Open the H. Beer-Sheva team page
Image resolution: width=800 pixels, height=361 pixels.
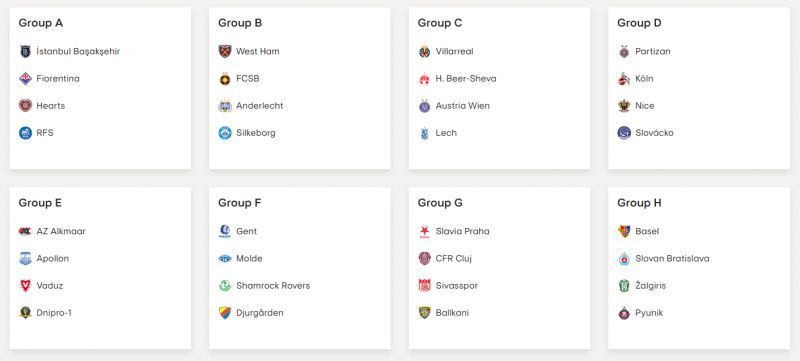(x=466, y=79)
